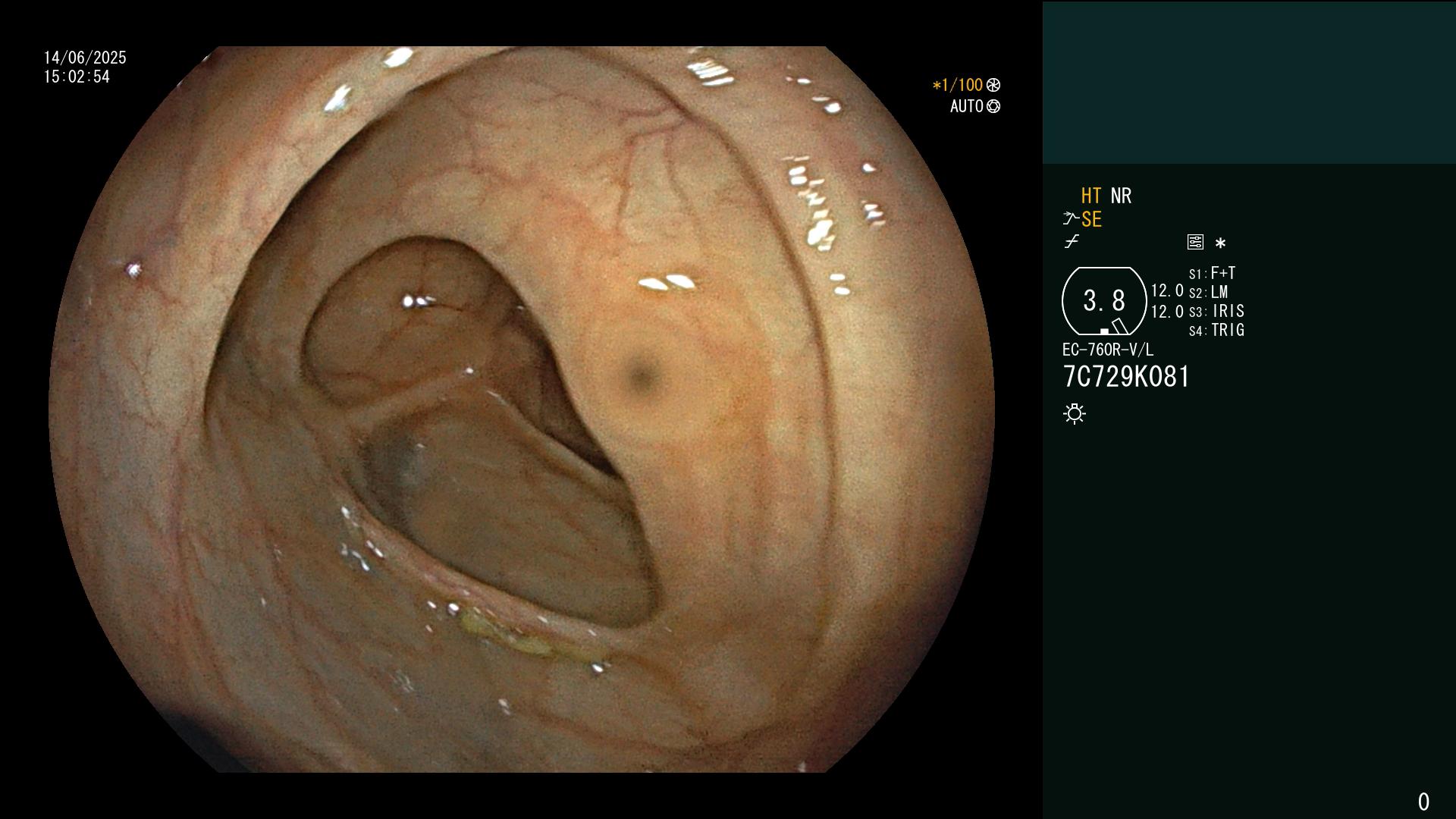1456x819 pixels.
Task: Click the scope tip diagram showing 3.8
Action: (1104, 301)
